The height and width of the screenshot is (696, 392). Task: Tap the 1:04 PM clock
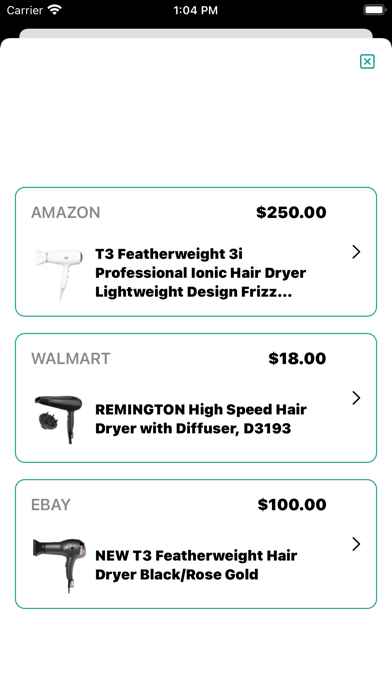coord(196,10)
